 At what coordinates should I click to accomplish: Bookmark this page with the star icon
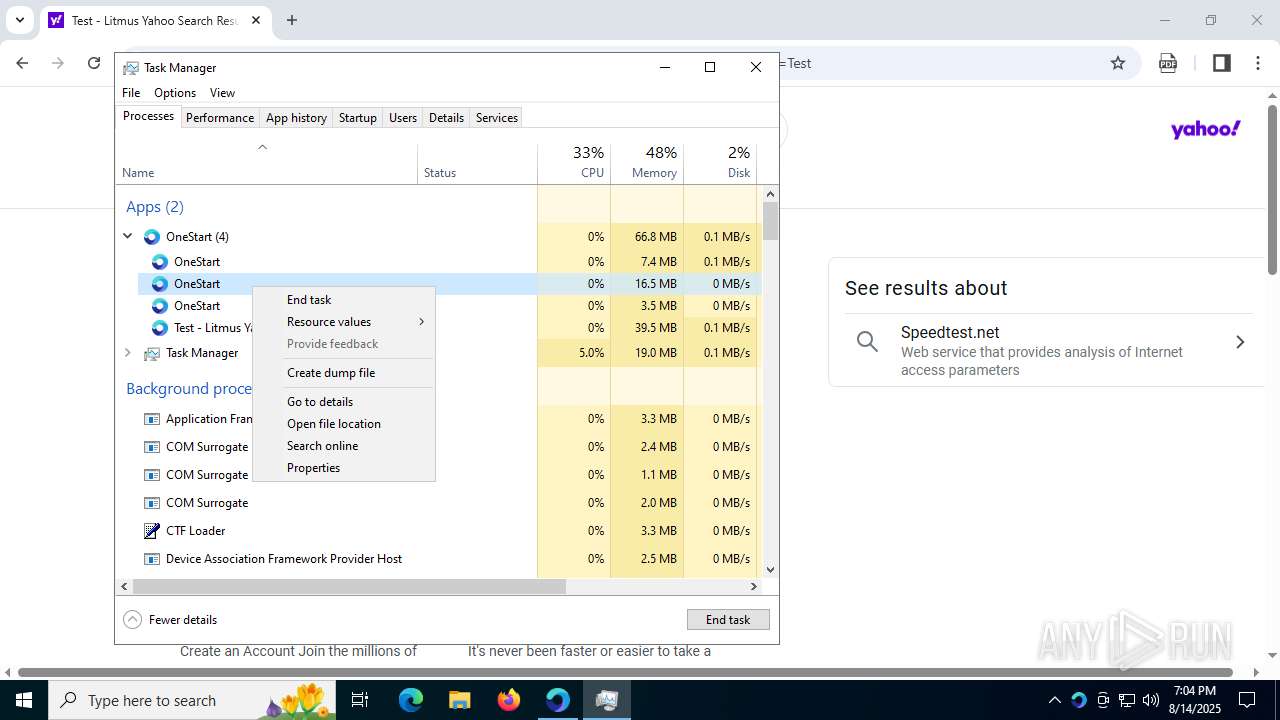tap(1118, 63)
